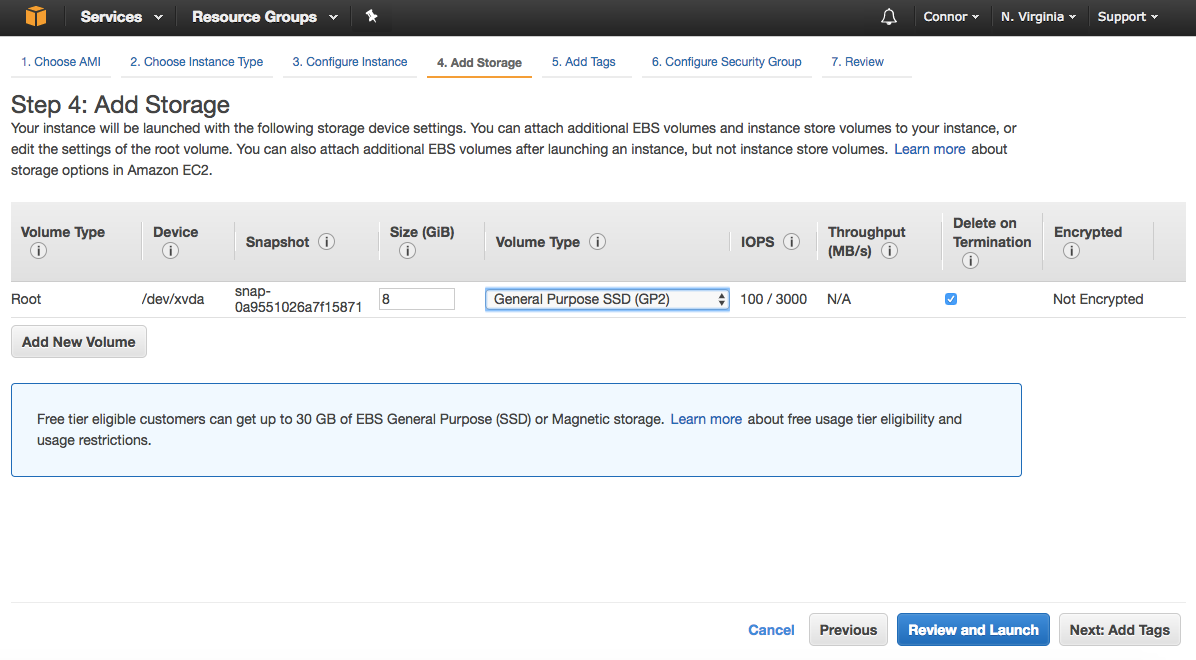This screenshot has width=1196, height=660.
Task: Click info icon next to Snapshot header
Action: pos(327,242)
